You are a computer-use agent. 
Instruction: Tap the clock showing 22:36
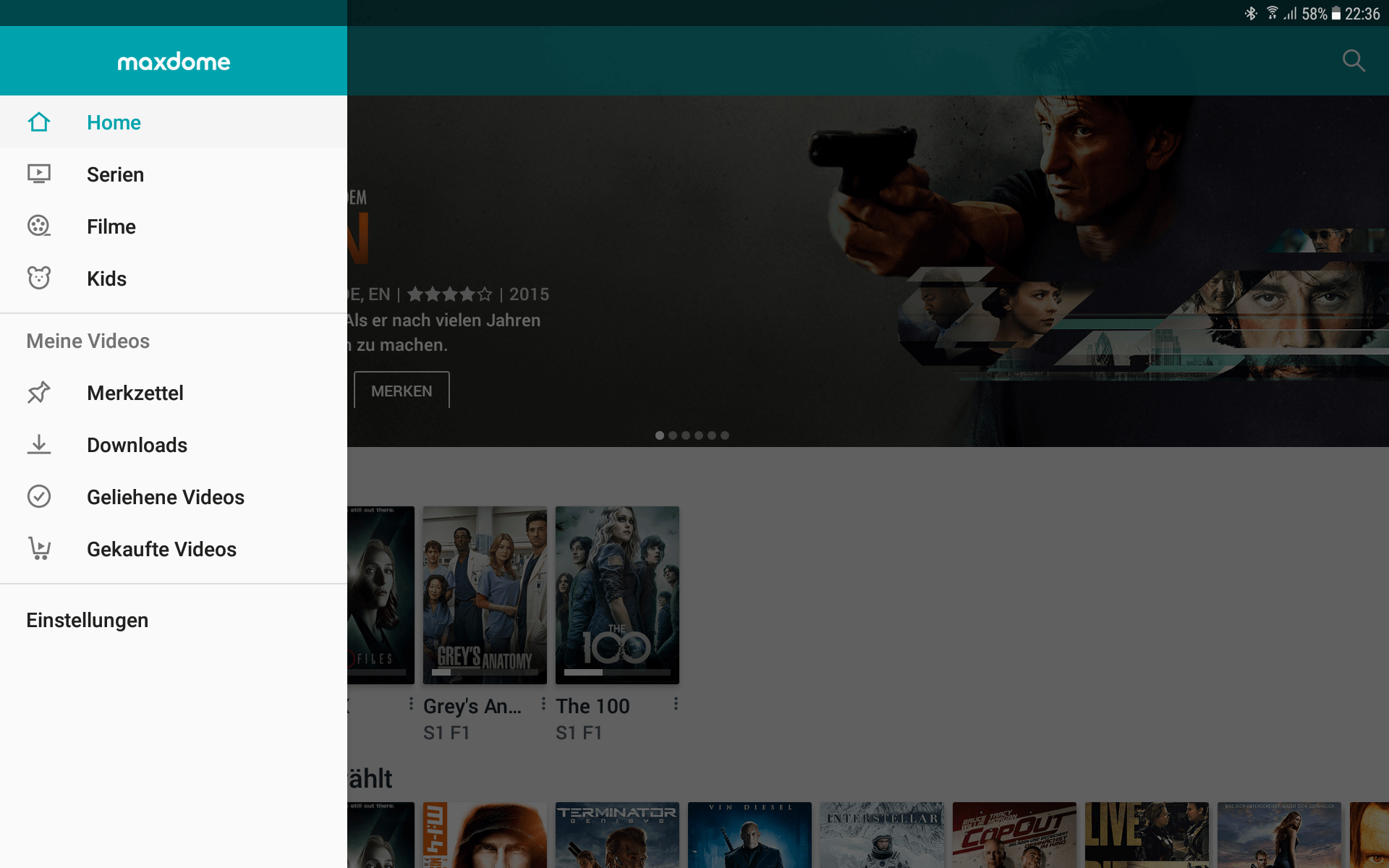[1362, 14]
